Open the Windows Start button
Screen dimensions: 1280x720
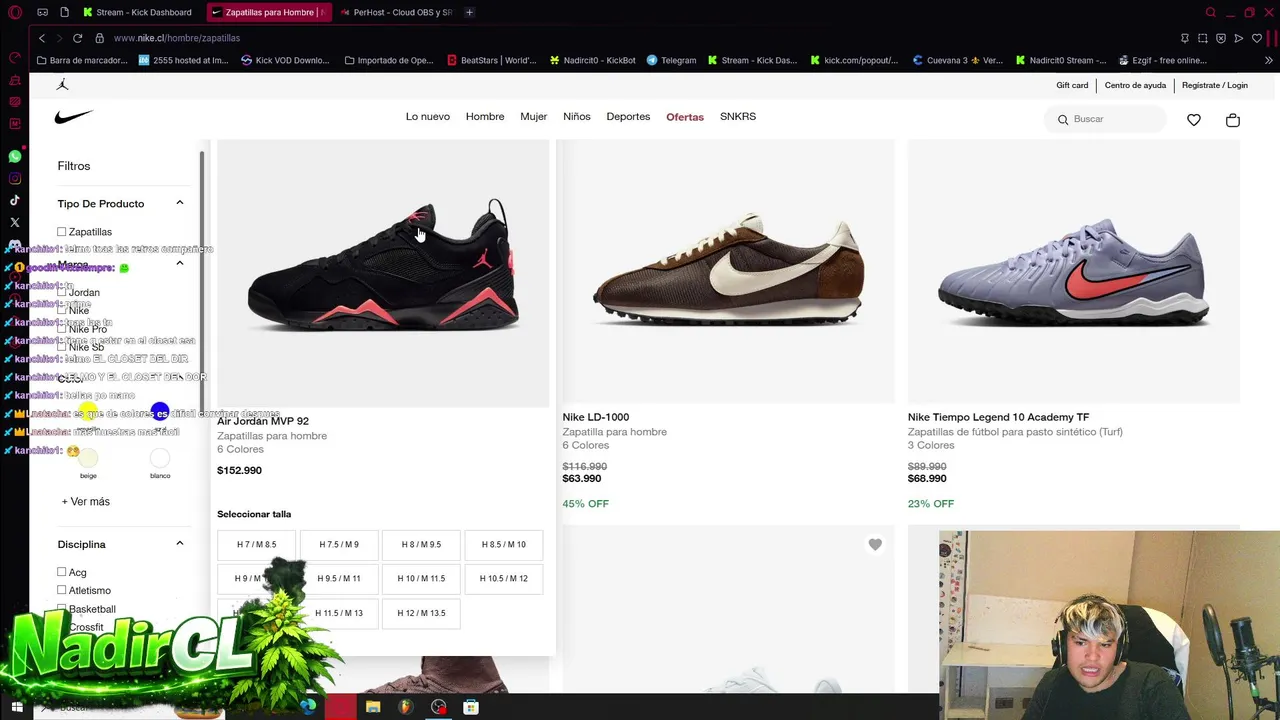pos(17,707)
